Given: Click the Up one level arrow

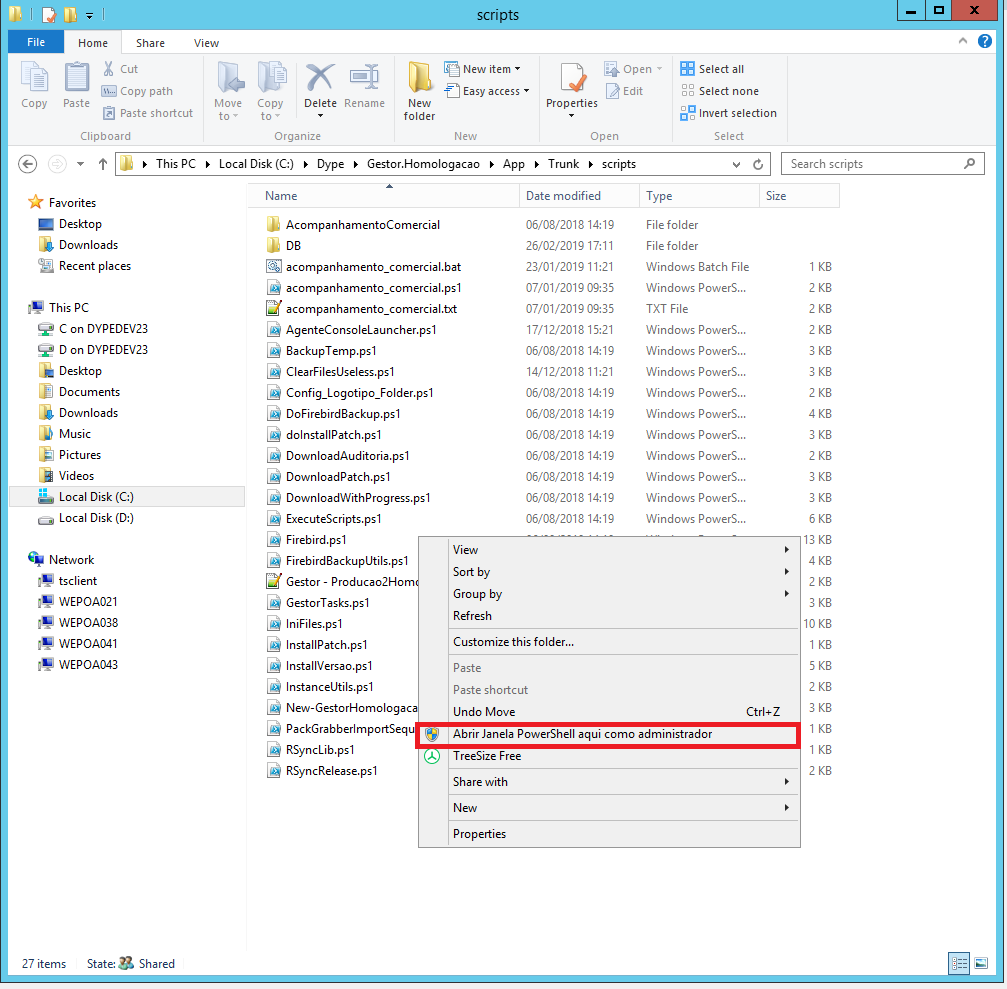Looking at the screenshot, I should tap(102, 164).
